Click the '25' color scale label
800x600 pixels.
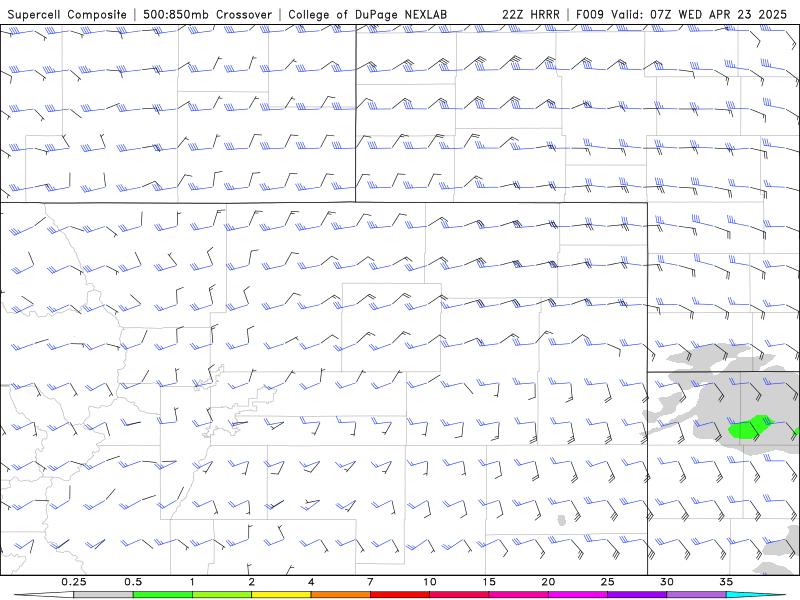tap(607, 582)
